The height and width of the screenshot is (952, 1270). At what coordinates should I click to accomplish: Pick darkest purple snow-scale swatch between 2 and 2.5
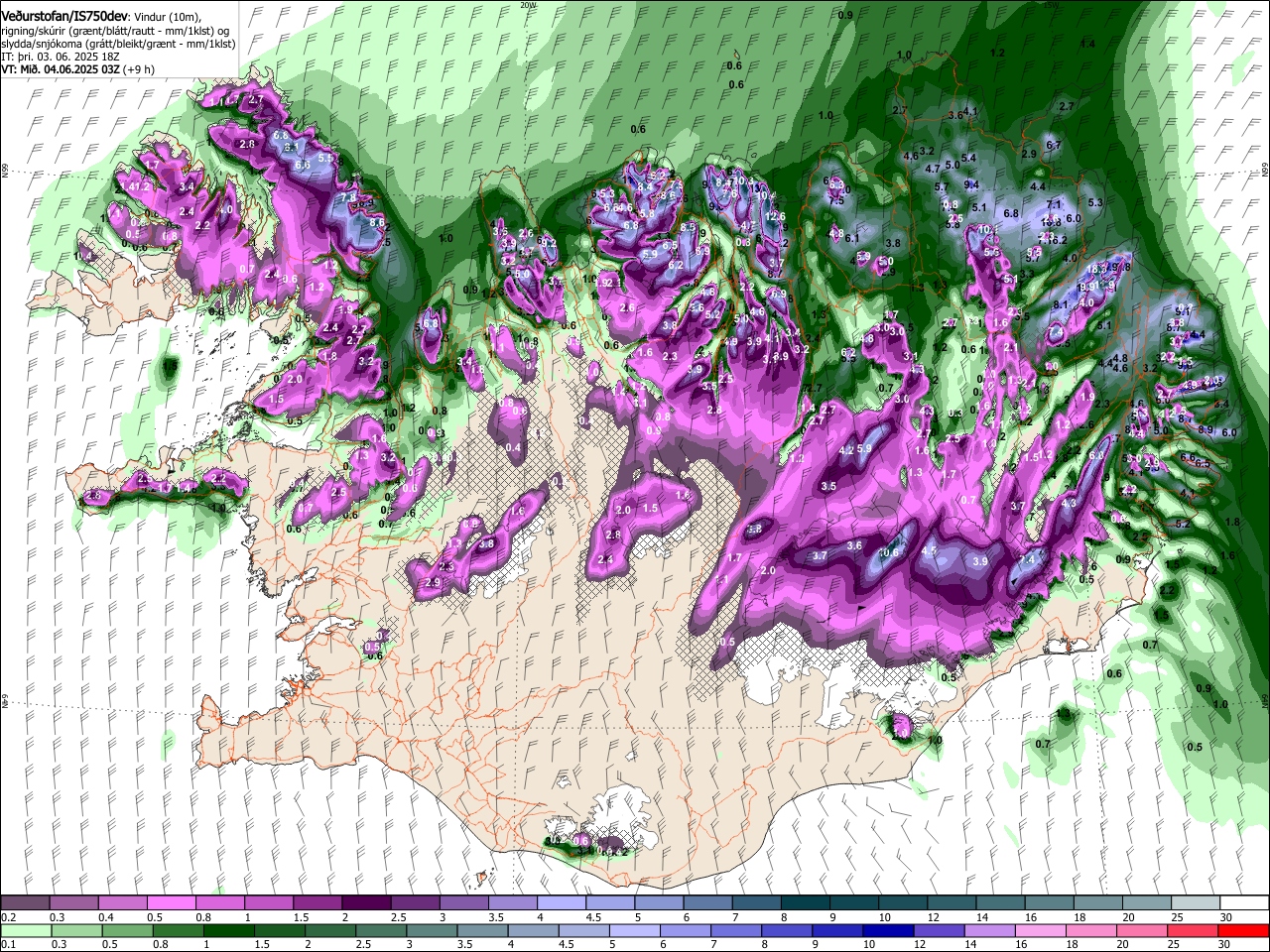pyautogui.click(x=366, y=902)
